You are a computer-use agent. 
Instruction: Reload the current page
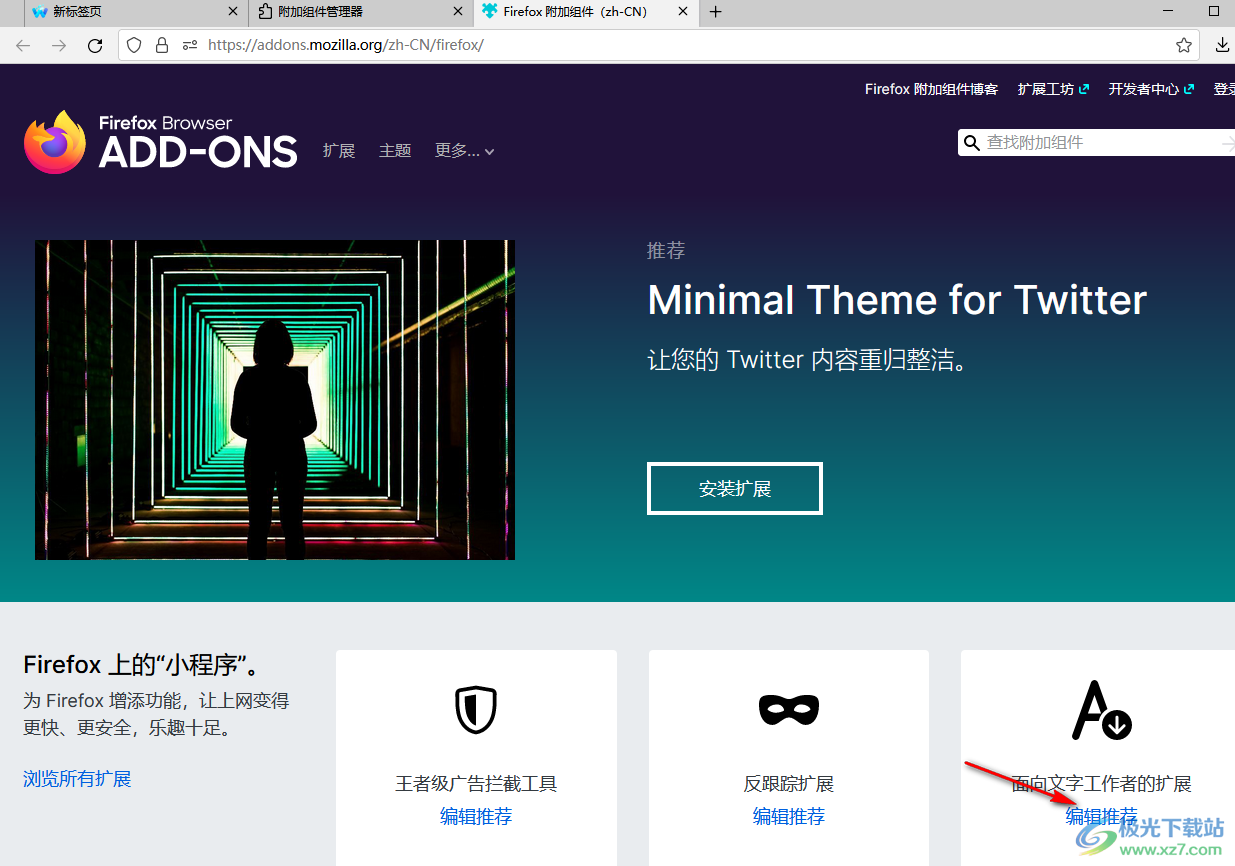[95, 45]
